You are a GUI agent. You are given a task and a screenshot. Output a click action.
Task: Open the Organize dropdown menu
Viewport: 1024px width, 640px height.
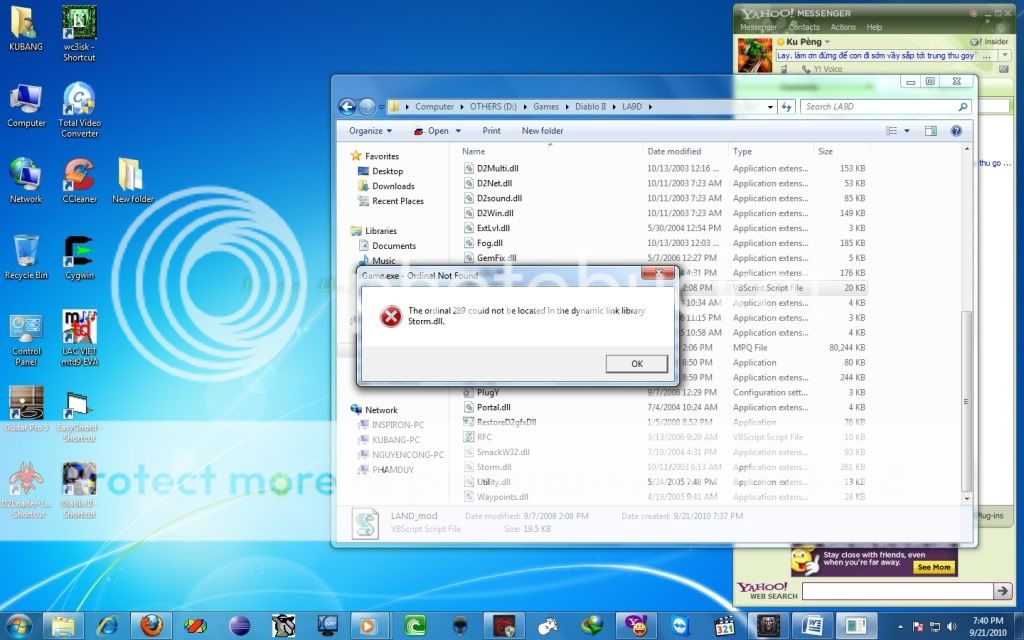point(370,131)
